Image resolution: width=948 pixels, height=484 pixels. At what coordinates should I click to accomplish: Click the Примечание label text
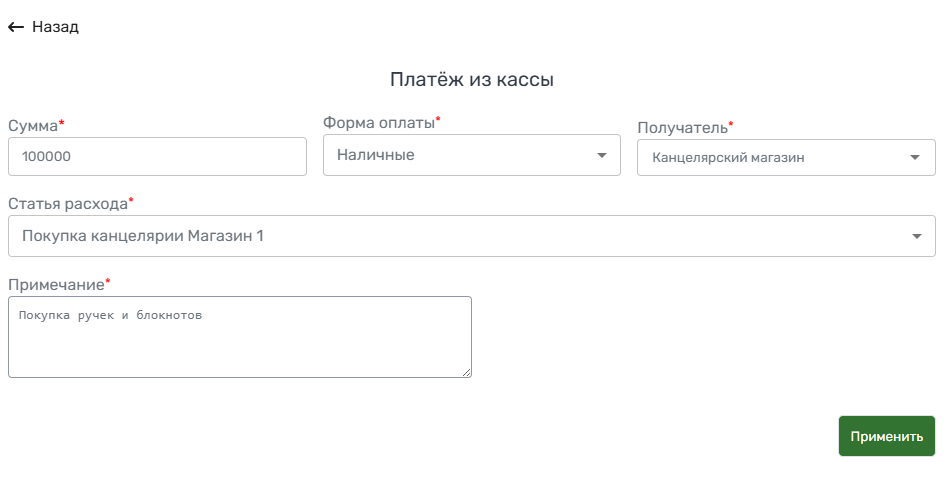point(56,284)
